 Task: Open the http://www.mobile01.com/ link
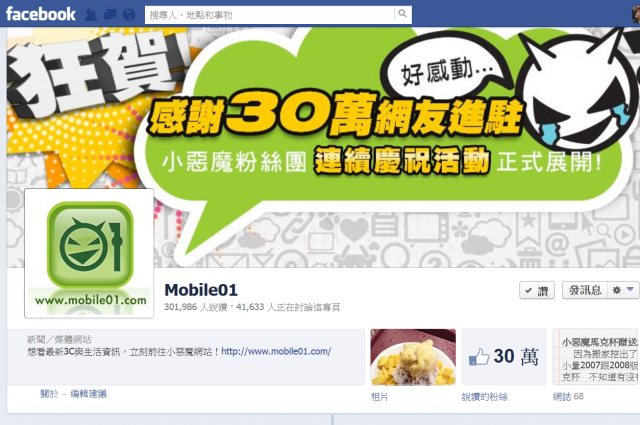point(276,351)
